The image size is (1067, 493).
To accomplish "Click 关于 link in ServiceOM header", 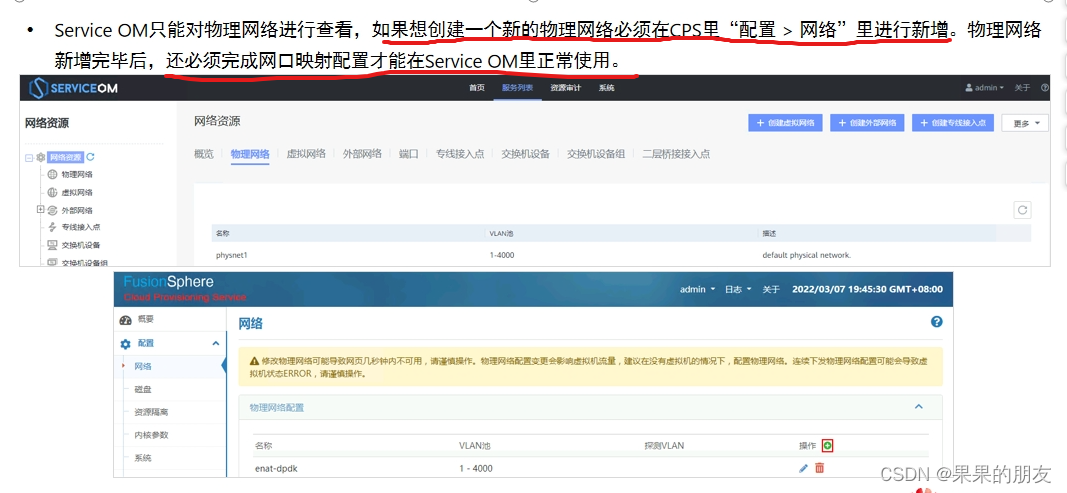I will coord(1022,88).
